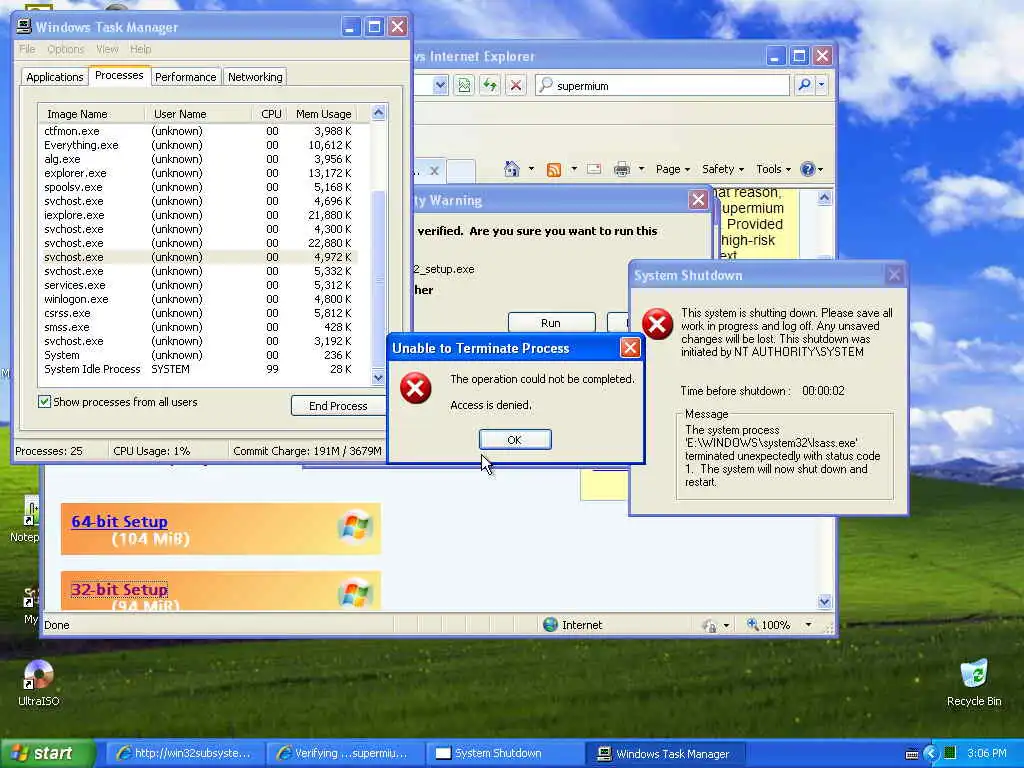This screenshot has width=1024, height=768.
Task: Close the Security Warning dialog
Action: (698, 200)
